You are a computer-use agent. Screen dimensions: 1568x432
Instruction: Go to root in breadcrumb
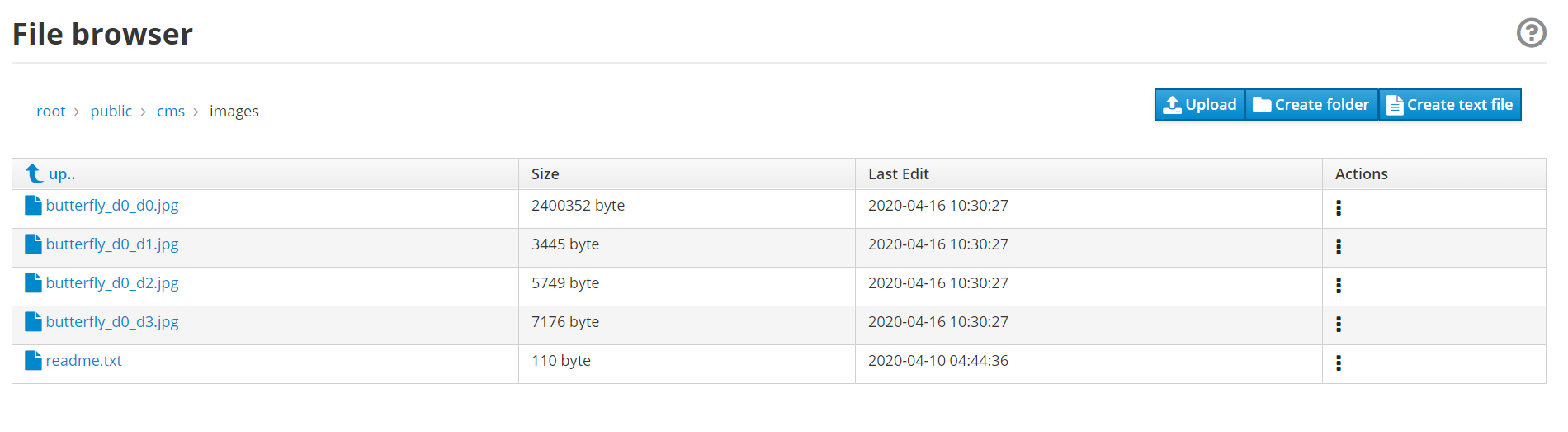[50, 111]
